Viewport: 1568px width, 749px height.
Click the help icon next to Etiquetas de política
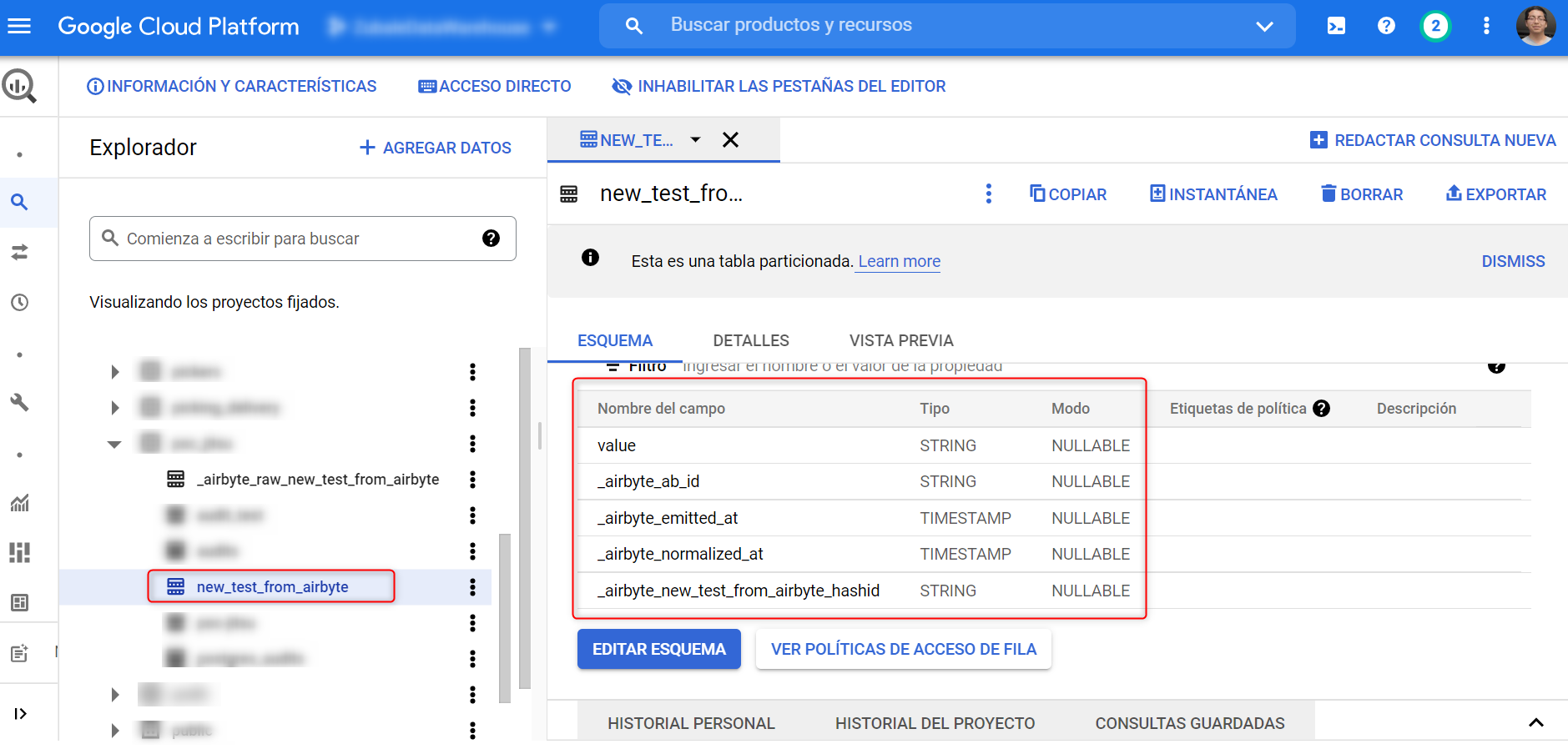(1321, 409)
